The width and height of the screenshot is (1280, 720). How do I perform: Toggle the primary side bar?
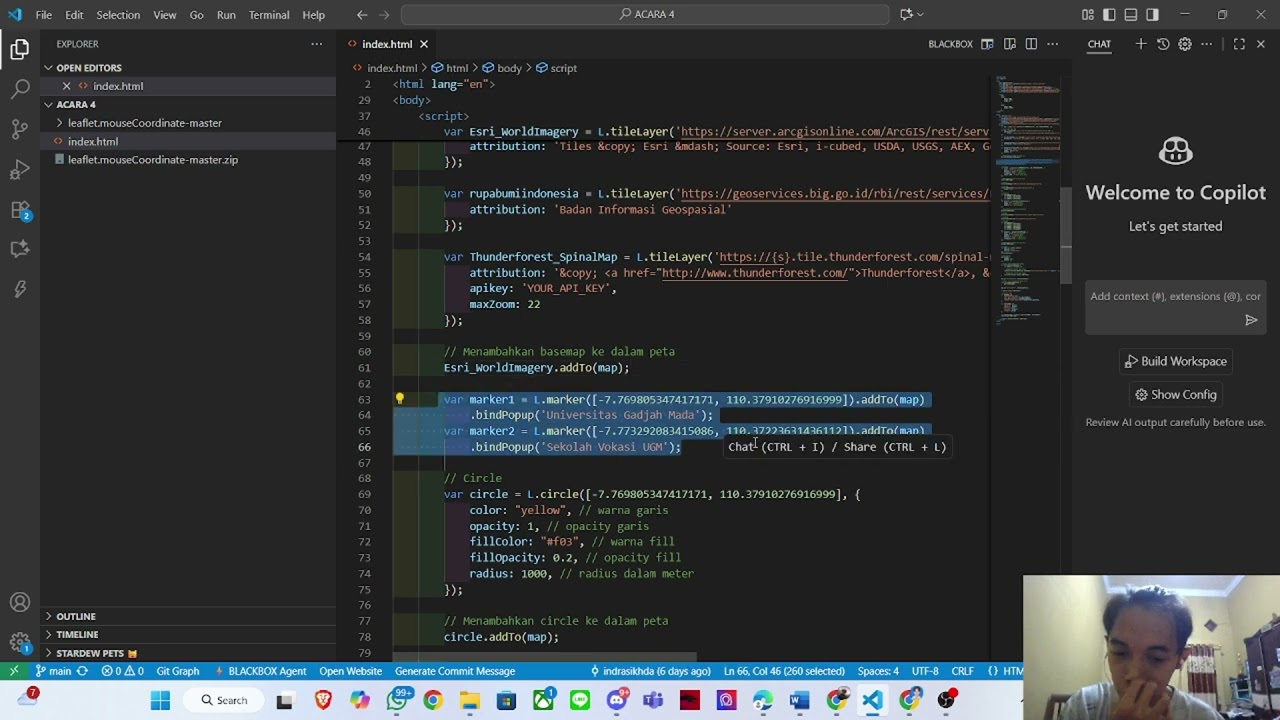click(1109, 15)
